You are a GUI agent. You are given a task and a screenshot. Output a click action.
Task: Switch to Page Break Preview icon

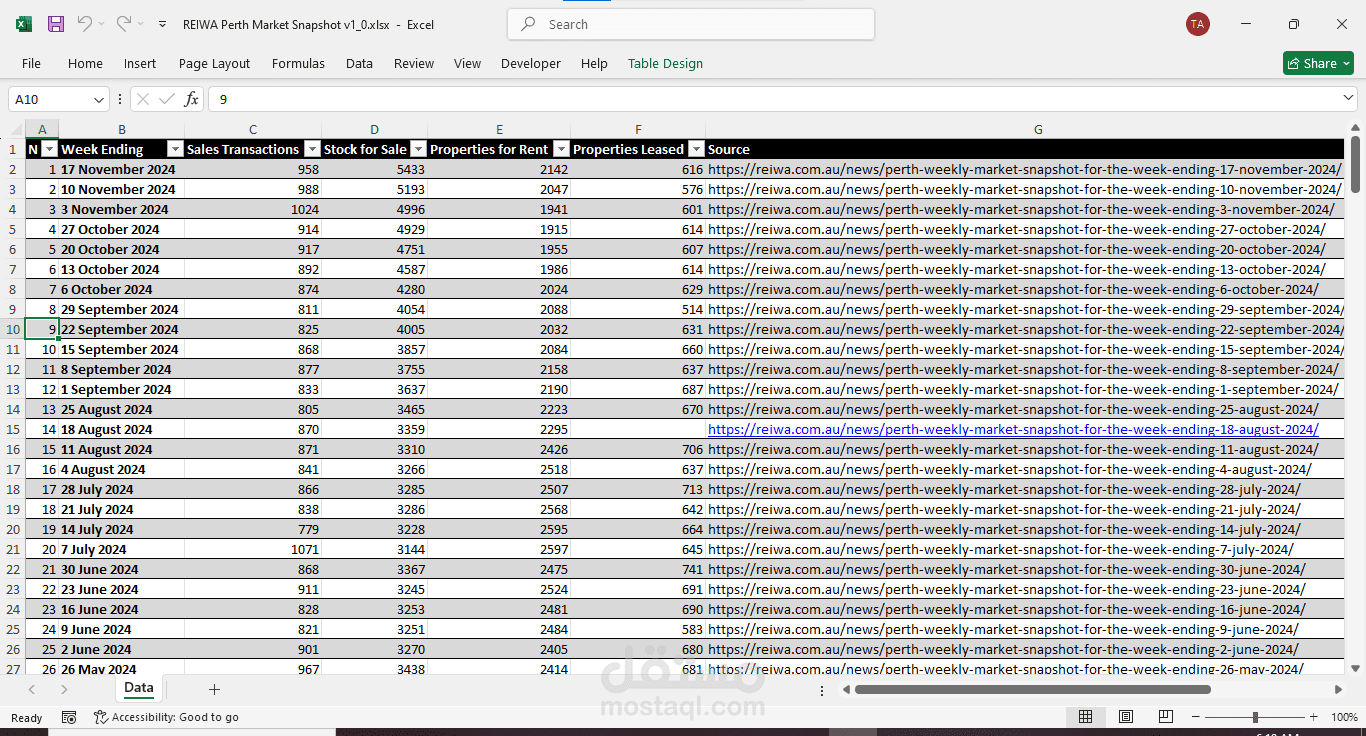coord(1165,717)
